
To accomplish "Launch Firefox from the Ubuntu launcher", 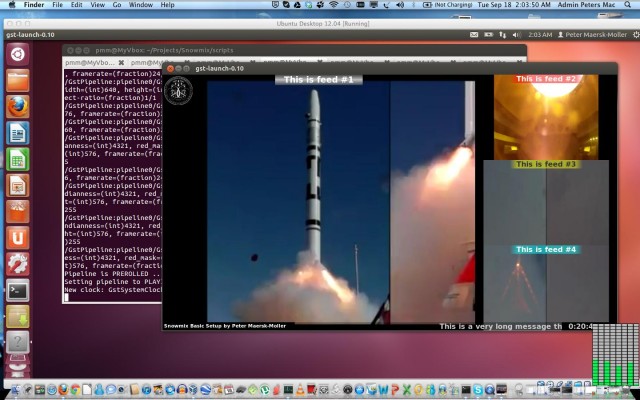I will [17, 106].
